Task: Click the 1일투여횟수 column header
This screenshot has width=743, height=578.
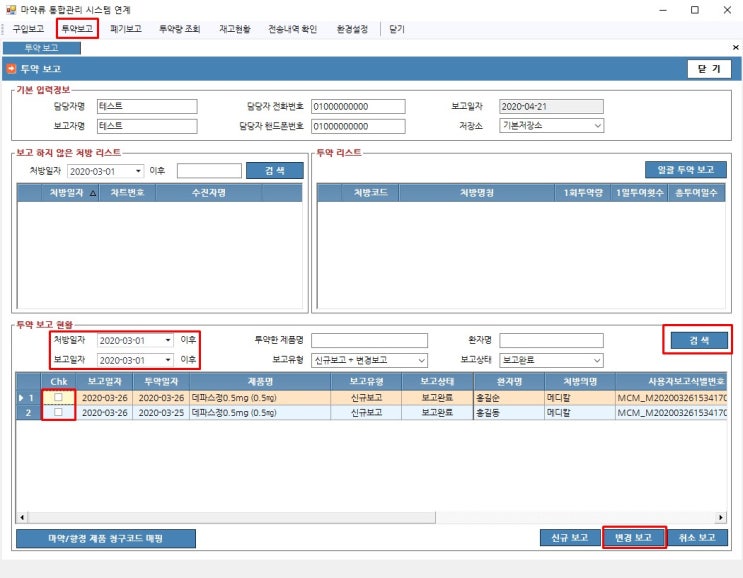Action: (639, 193)
